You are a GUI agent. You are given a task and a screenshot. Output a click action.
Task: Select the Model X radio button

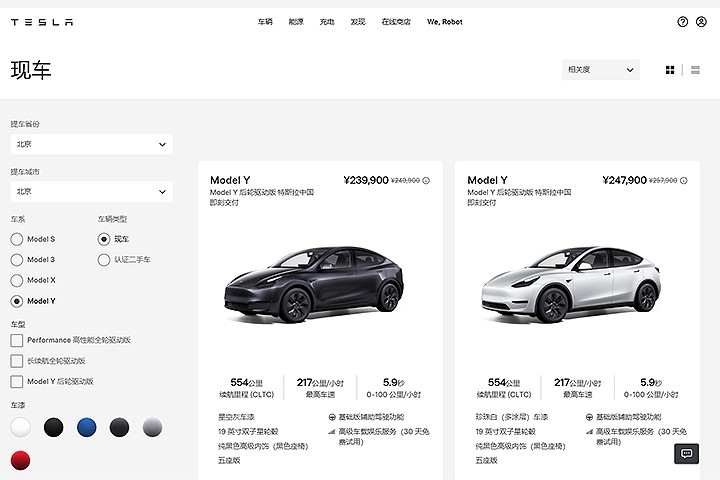pos(17,281)
